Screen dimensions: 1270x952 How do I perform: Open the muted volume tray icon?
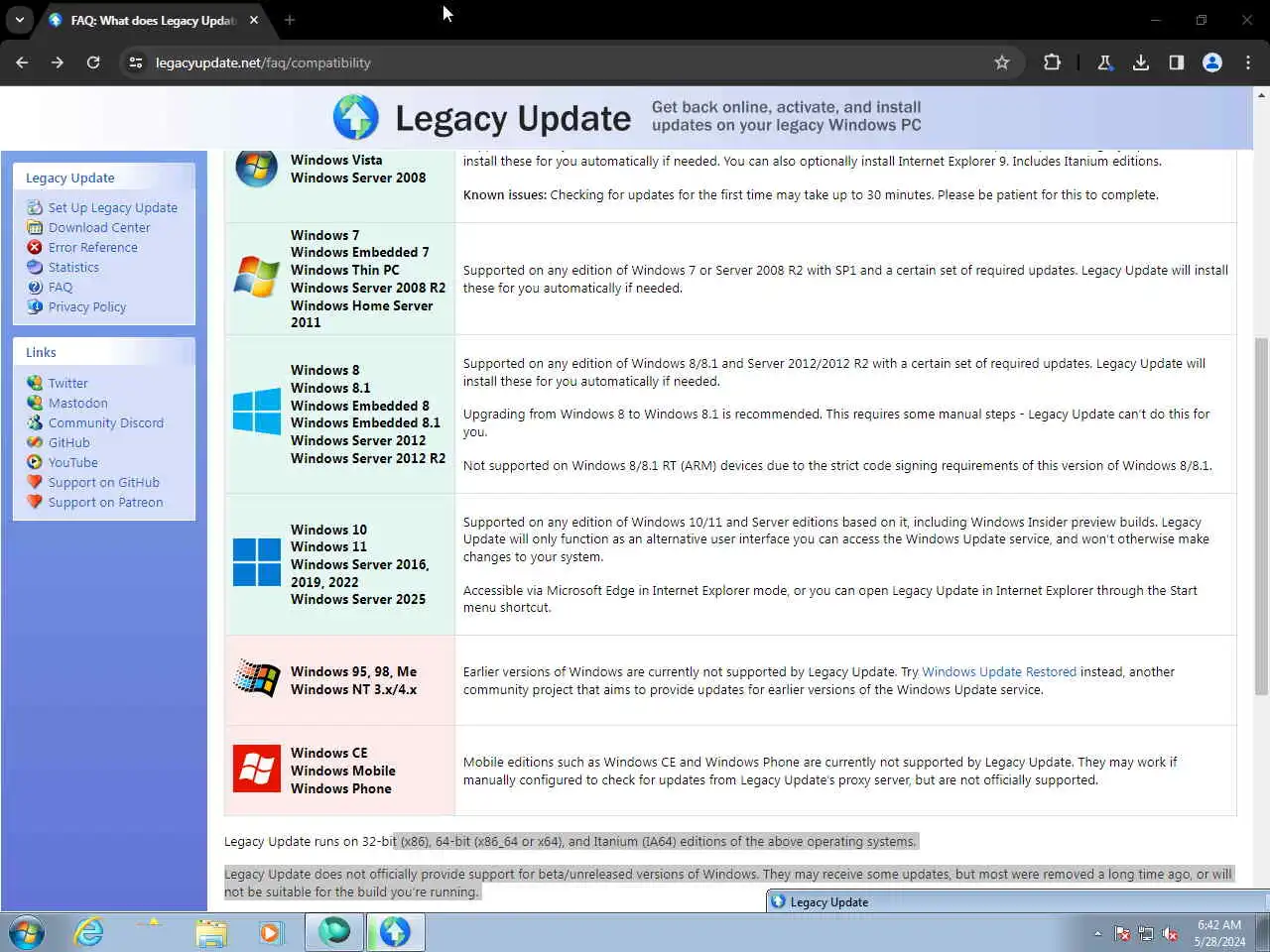coord(1170,933)
